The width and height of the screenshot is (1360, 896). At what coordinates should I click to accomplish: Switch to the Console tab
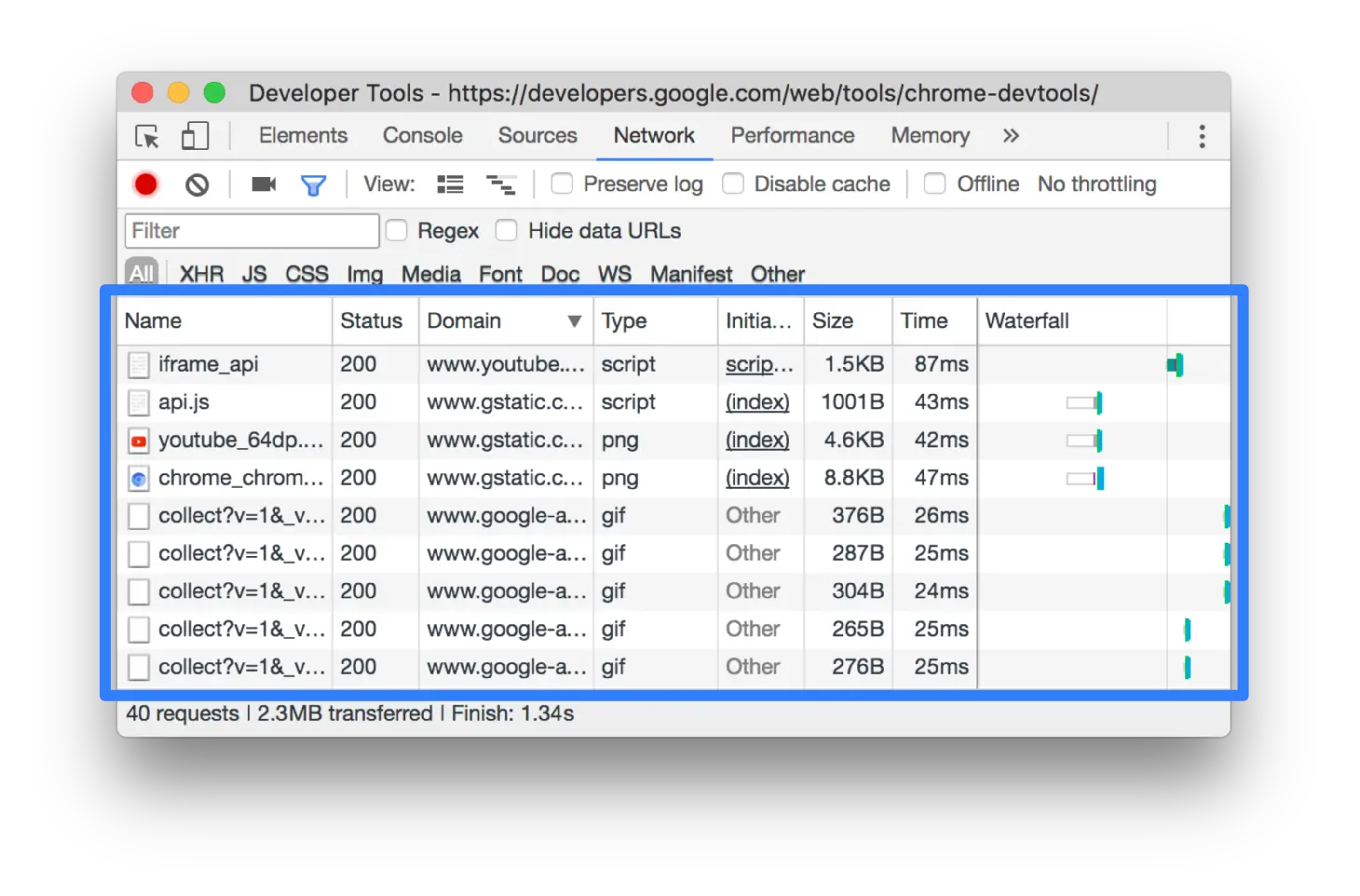tap(423, 136)
